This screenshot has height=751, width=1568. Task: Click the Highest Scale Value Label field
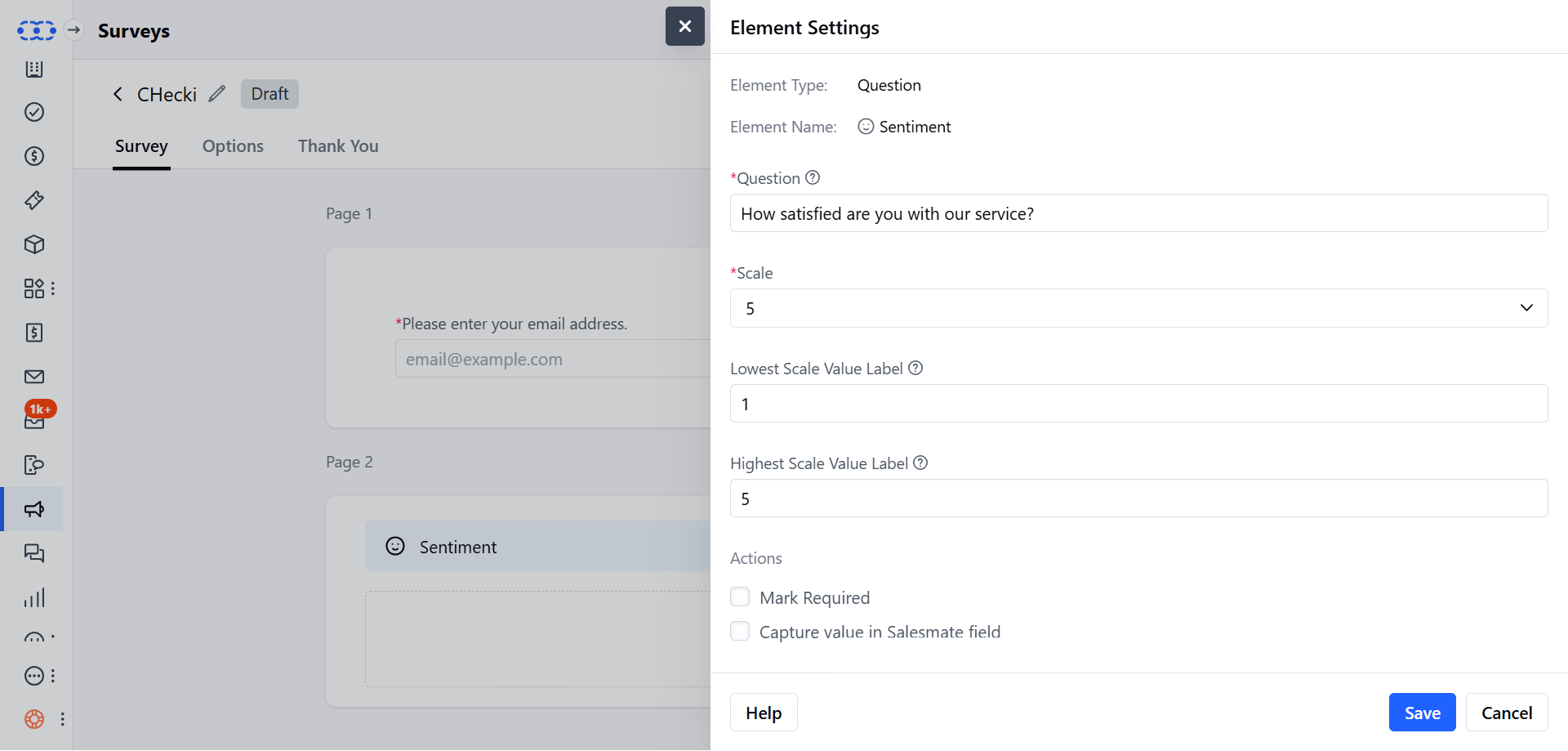(x=1138, y=498)
